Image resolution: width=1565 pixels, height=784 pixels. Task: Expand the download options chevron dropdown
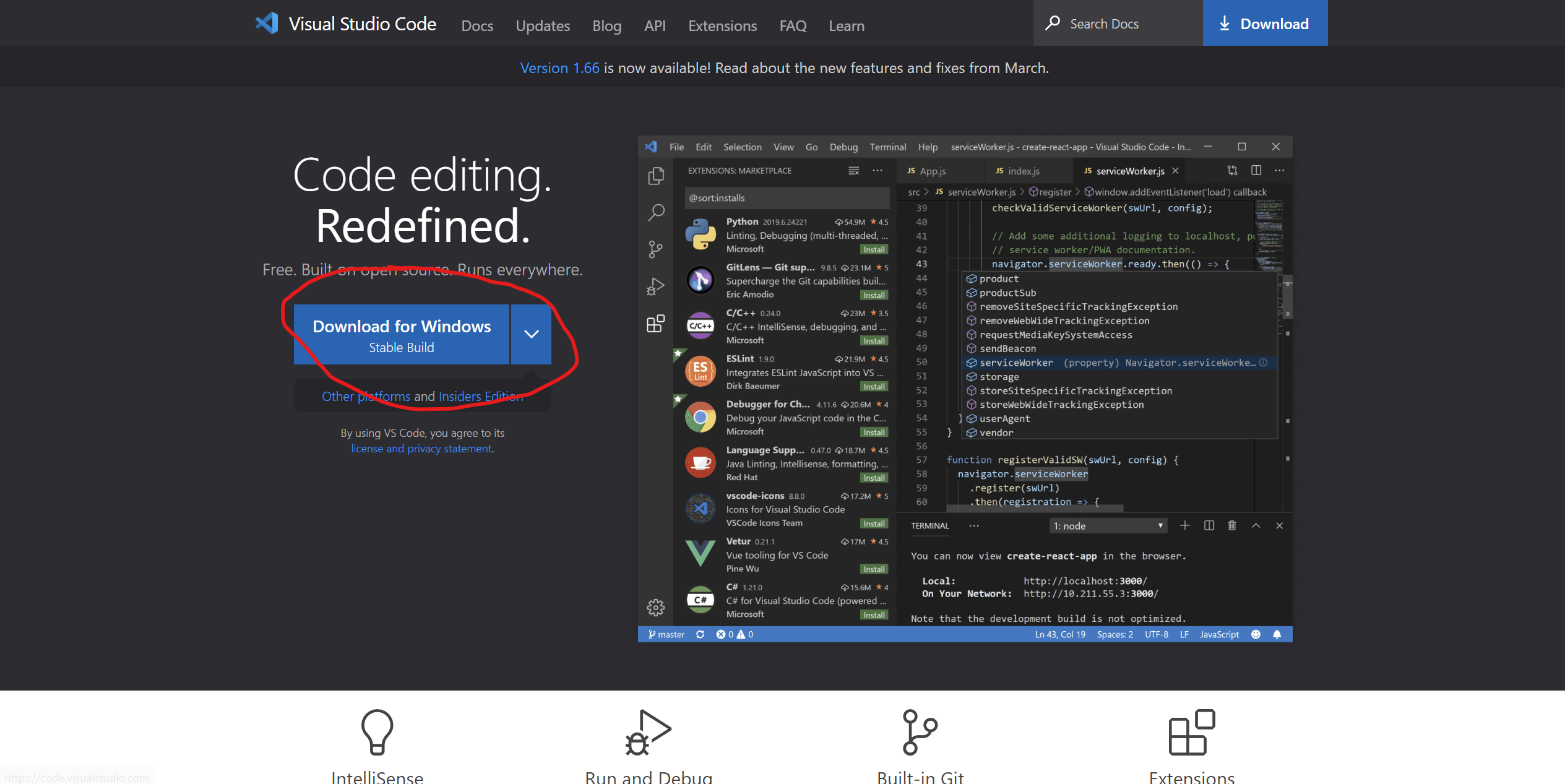click(531, 334)
